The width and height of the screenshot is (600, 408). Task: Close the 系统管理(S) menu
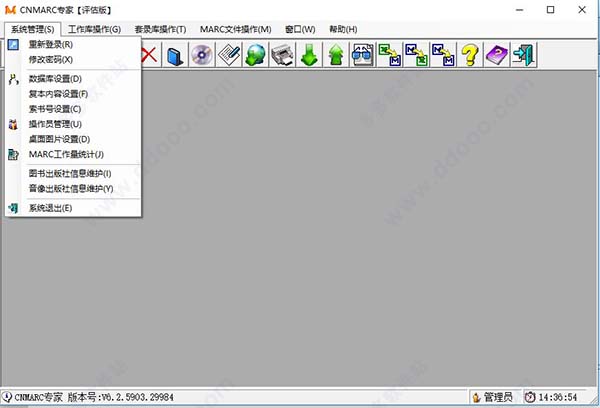pyautogui.click(x=33, y=29)
